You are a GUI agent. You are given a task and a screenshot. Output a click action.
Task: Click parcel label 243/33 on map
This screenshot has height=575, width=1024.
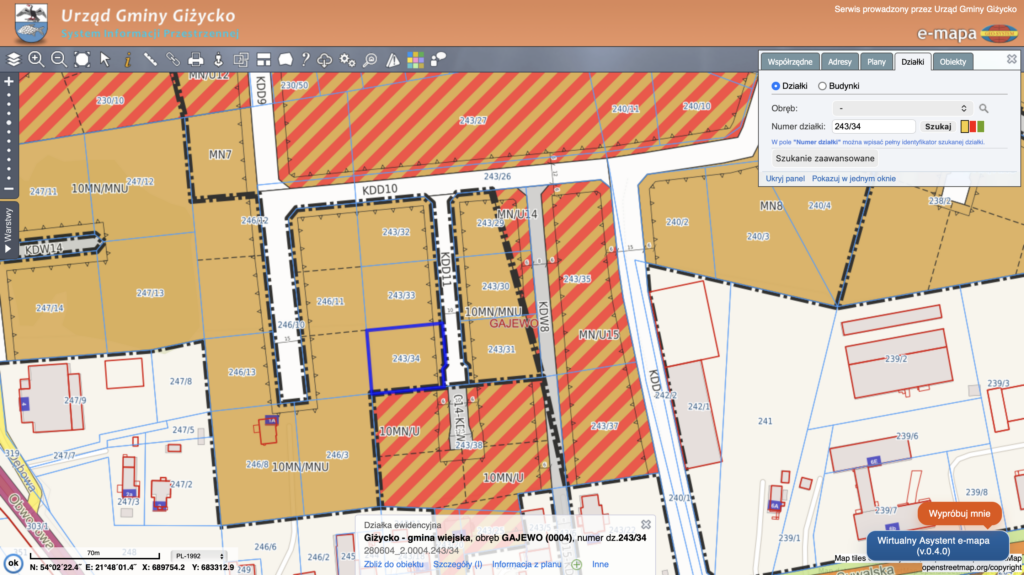coord(401,295)
